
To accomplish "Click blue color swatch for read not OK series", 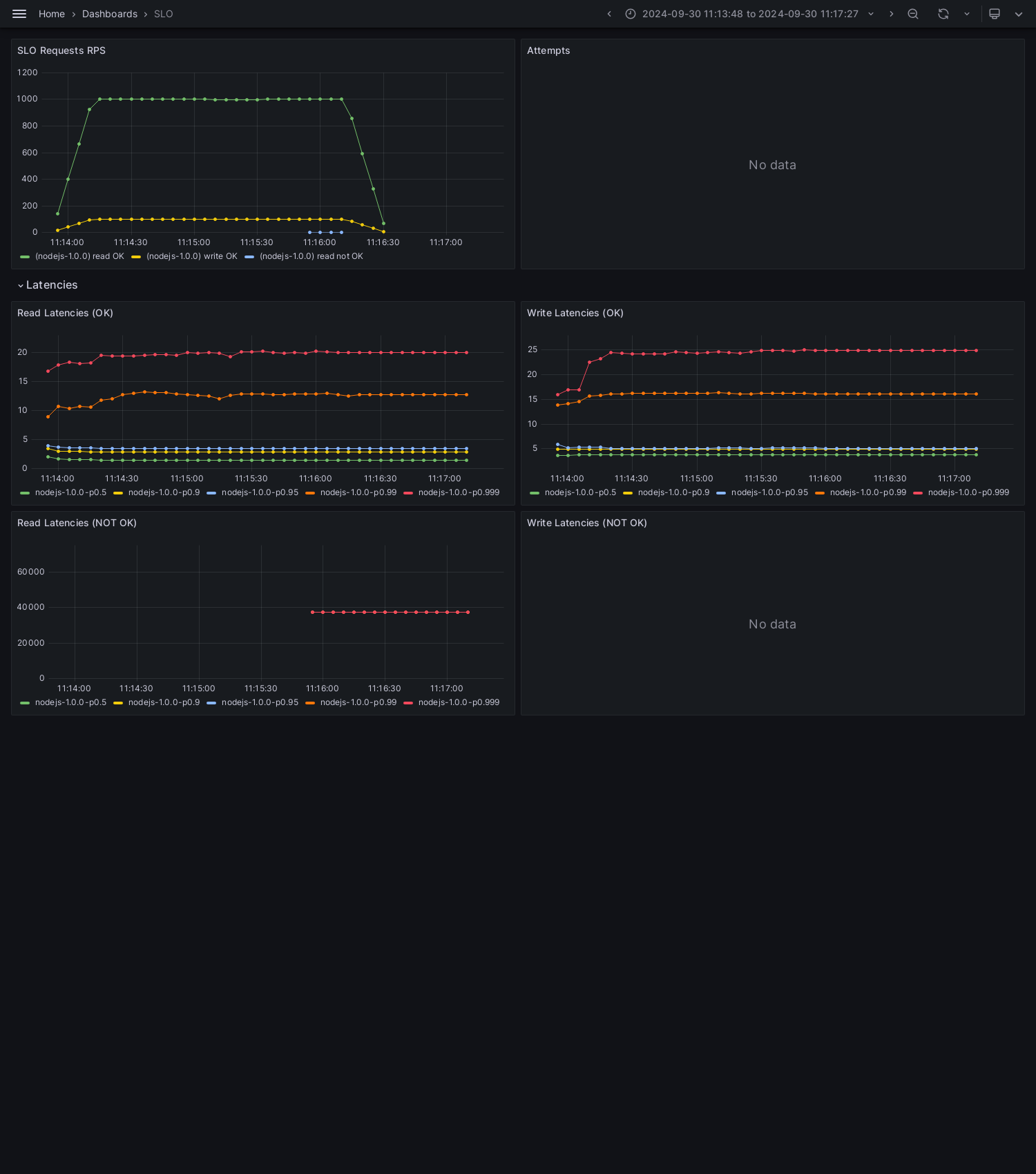I will tap(249, 257).
